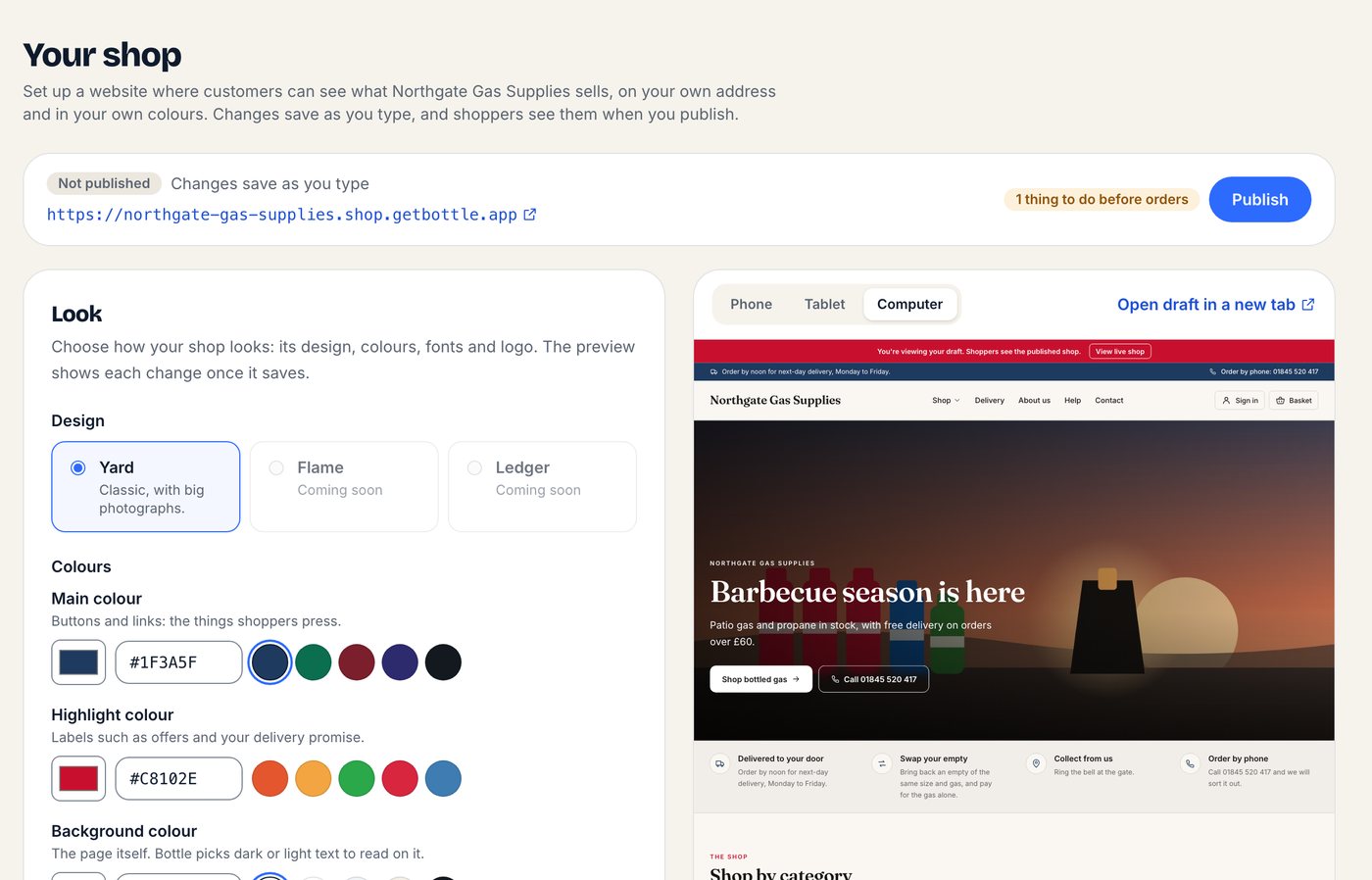
Task: Click the arrow icon on Shop bottled gas
Action: point(796,679)
